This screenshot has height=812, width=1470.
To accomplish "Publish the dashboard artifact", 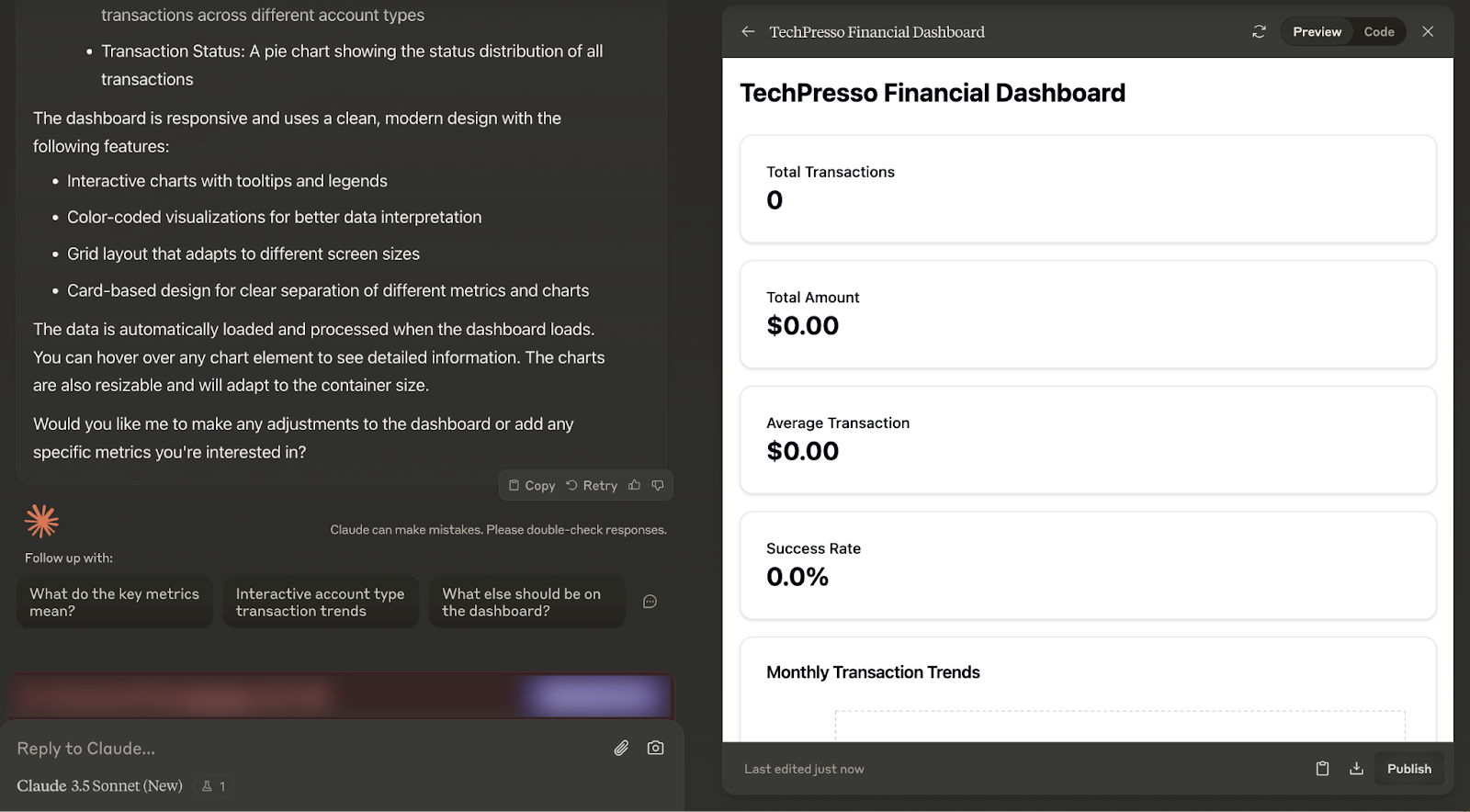I will (1408, 769).
